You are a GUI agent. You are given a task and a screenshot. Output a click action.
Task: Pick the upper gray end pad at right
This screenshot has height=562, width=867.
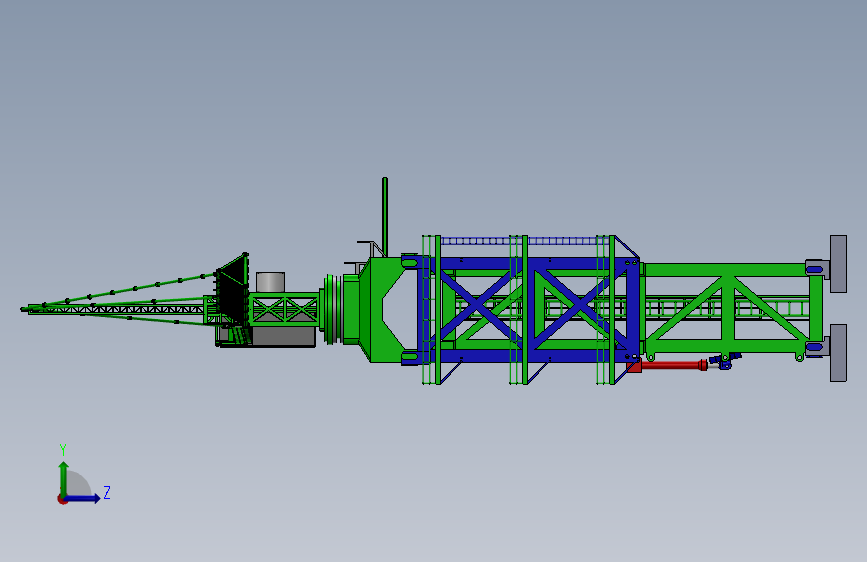coord(838,264)
